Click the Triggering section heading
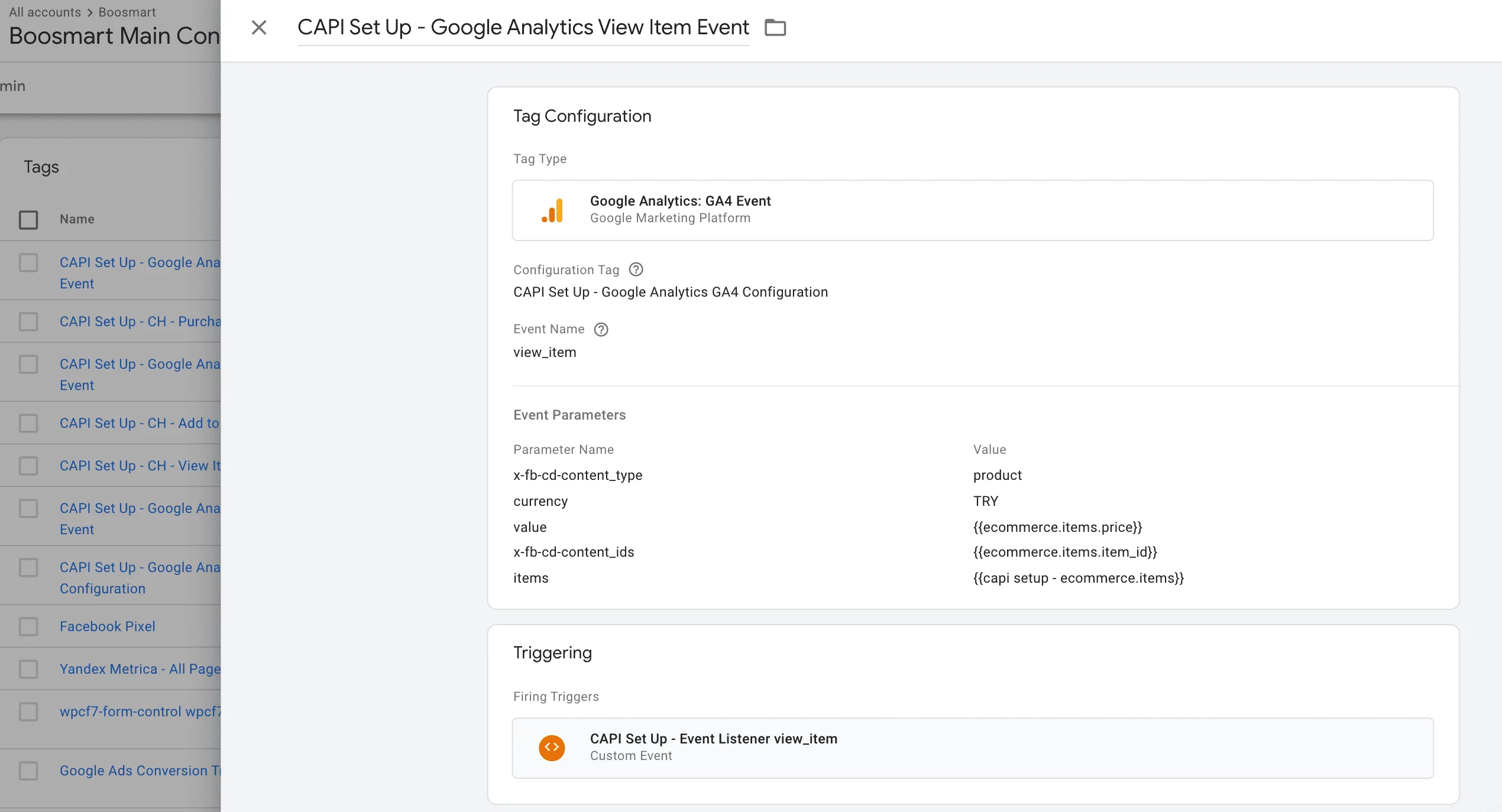The width and height of the screenshot is (1502, 812). pyautogui.click(x=553, y=652)
